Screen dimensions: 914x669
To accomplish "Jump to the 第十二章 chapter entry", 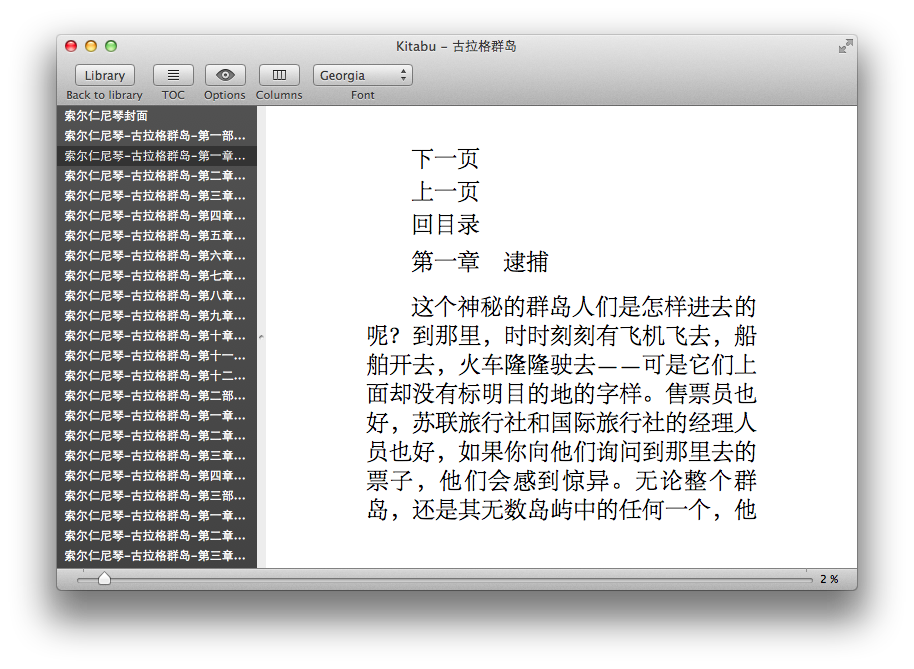I will (x=157, y=376).
